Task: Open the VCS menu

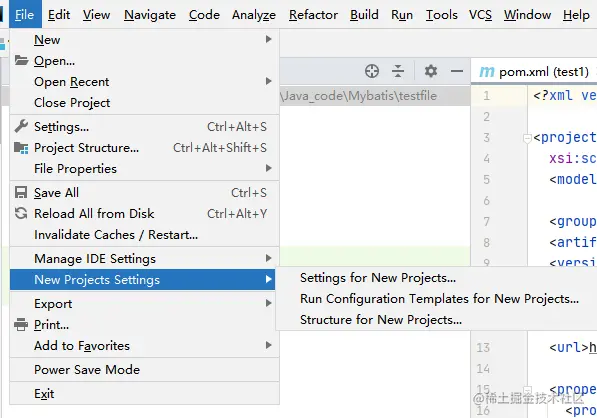Action: point(480,14)
